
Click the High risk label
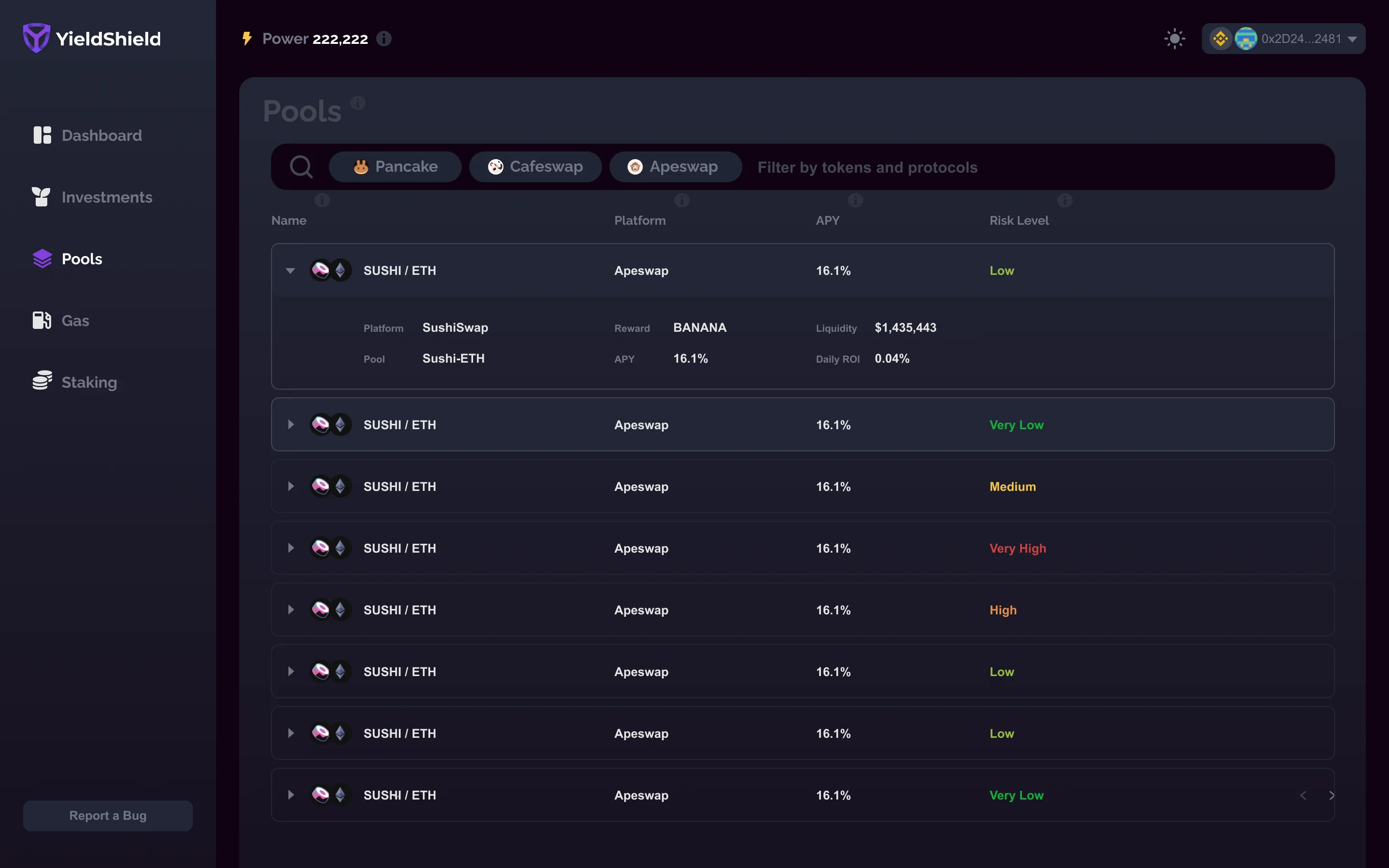coord(1003,610)
